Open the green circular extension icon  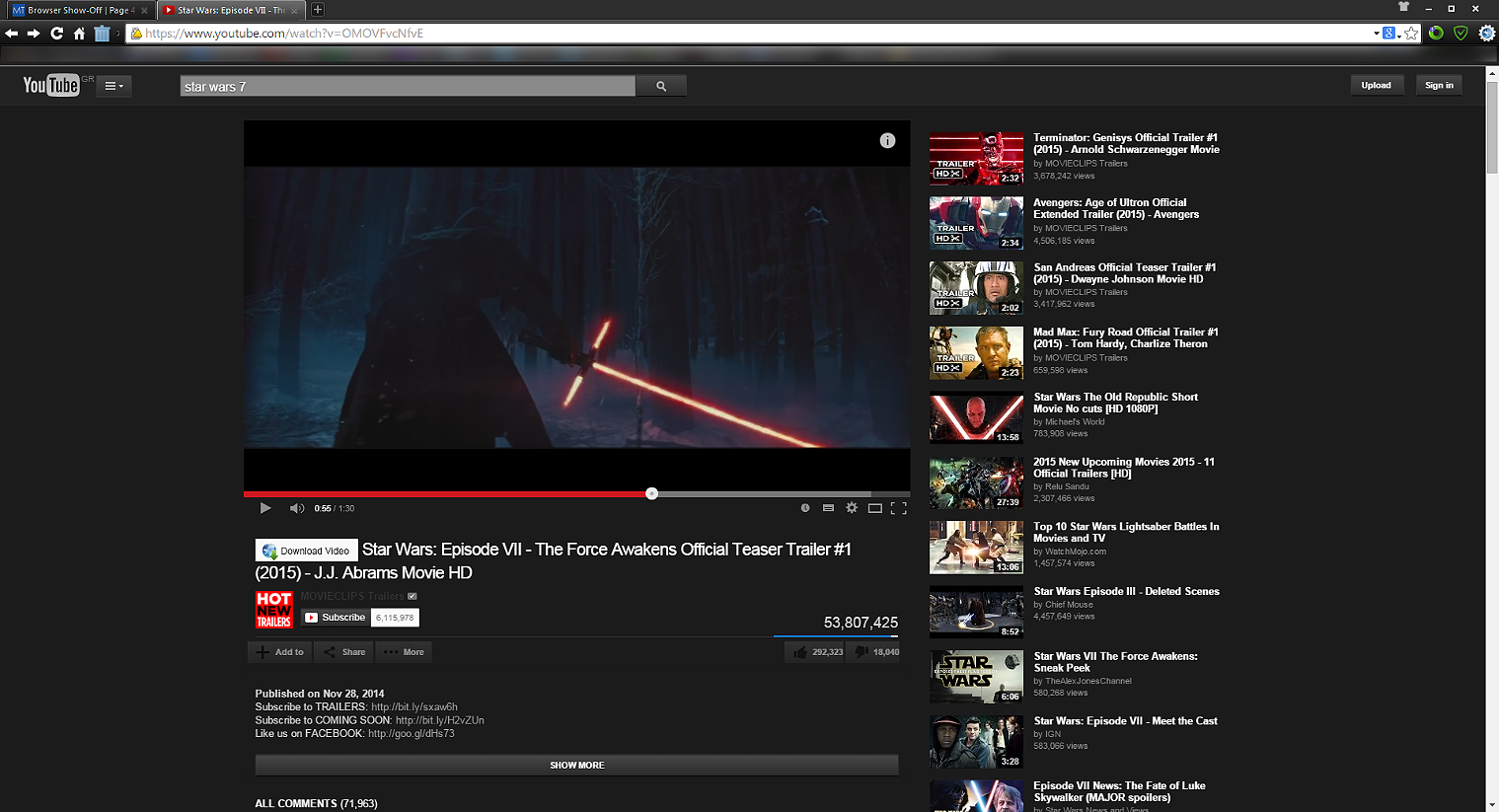click(x=1436, y=34)
